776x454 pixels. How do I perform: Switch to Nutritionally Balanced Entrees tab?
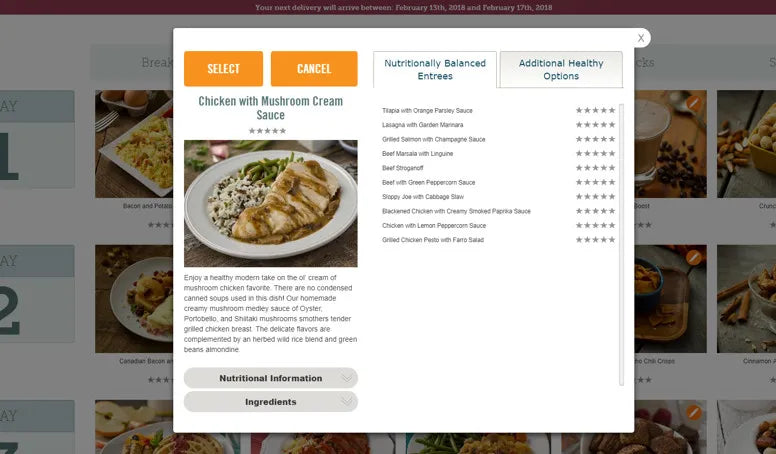[x=435, y=70]
